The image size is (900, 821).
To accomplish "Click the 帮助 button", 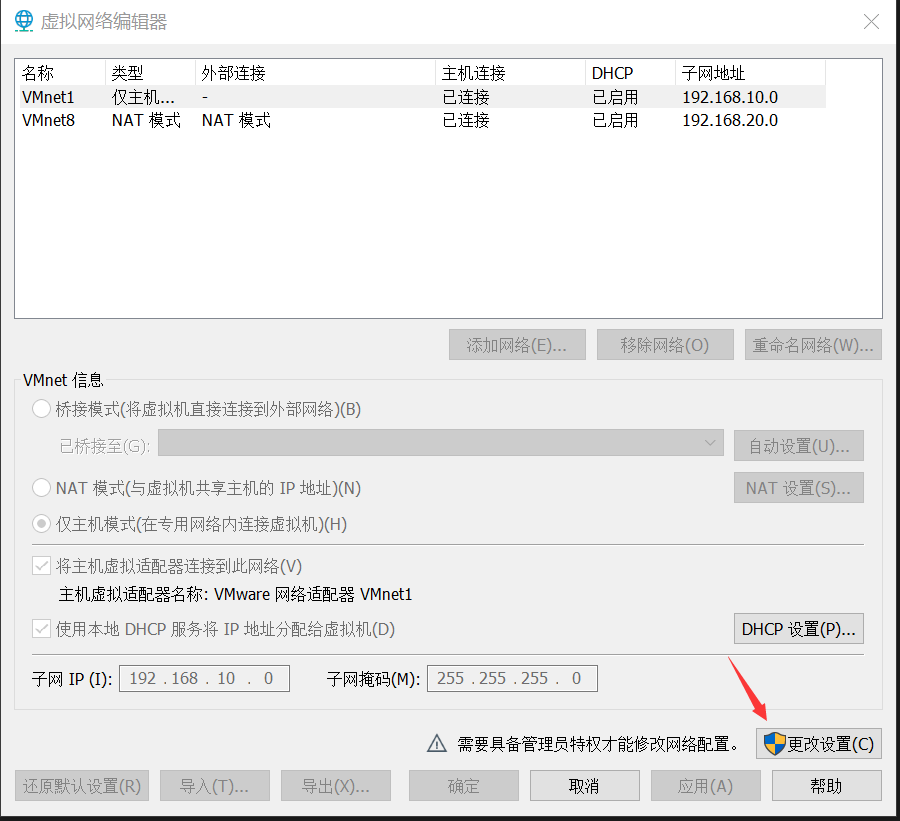I will [827, 785].
